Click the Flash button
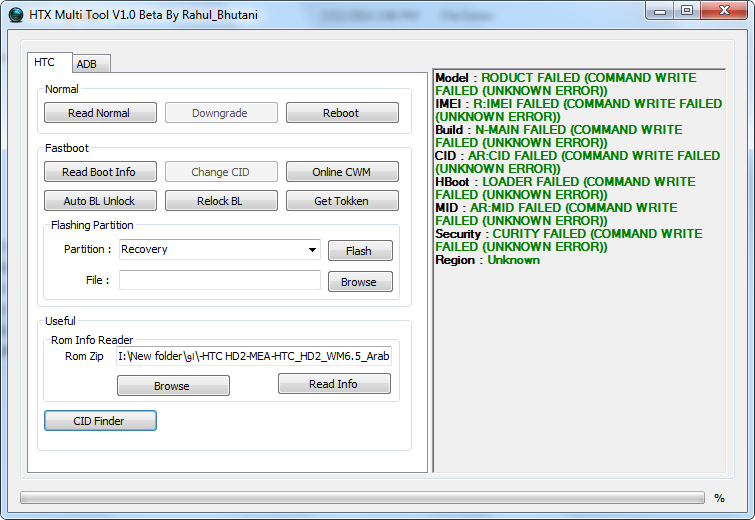The height and width of the screenshot is (520, 755). pos(360,251)
